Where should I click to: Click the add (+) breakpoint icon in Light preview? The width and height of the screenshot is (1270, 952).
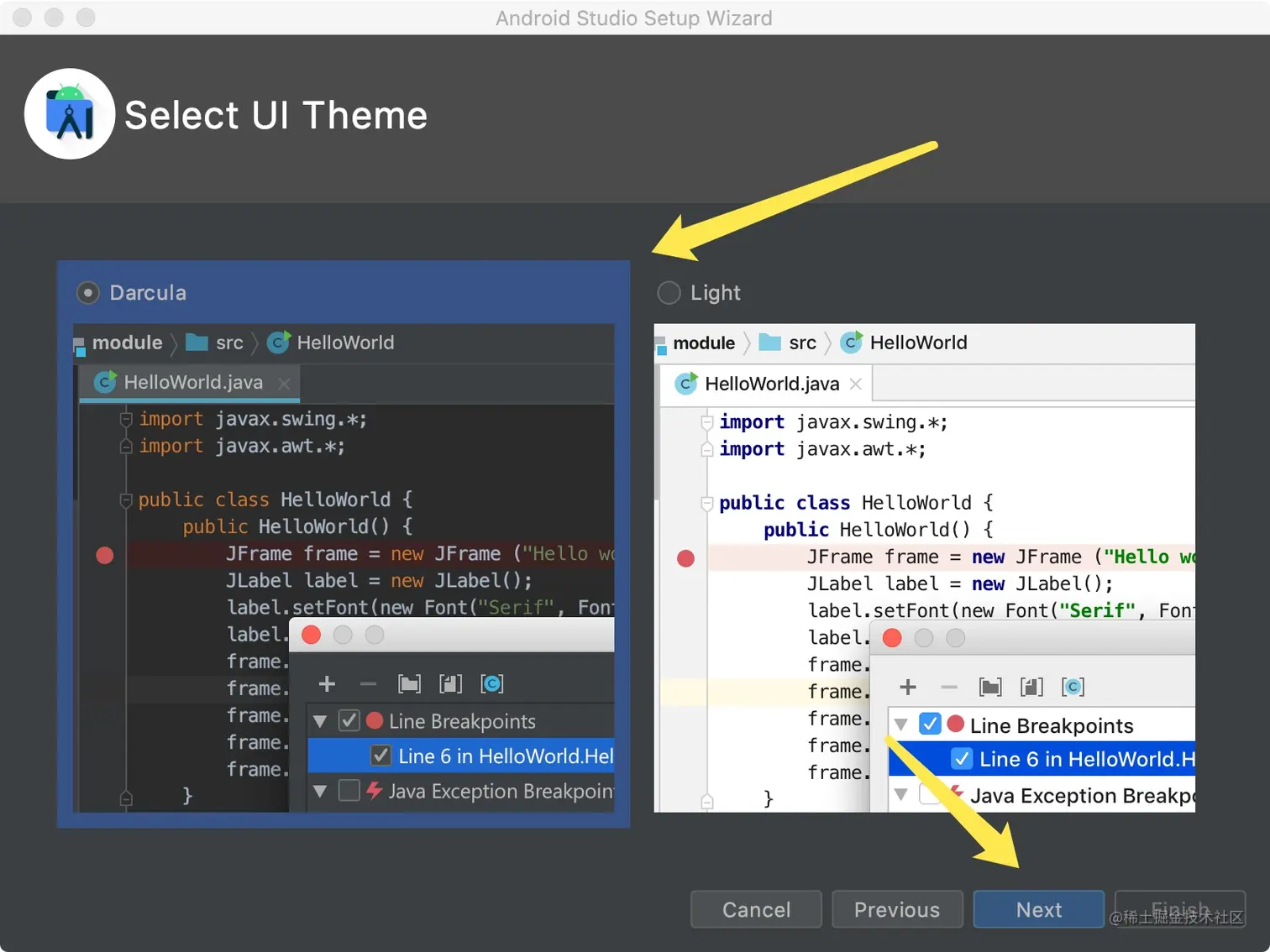click(908, 687)
